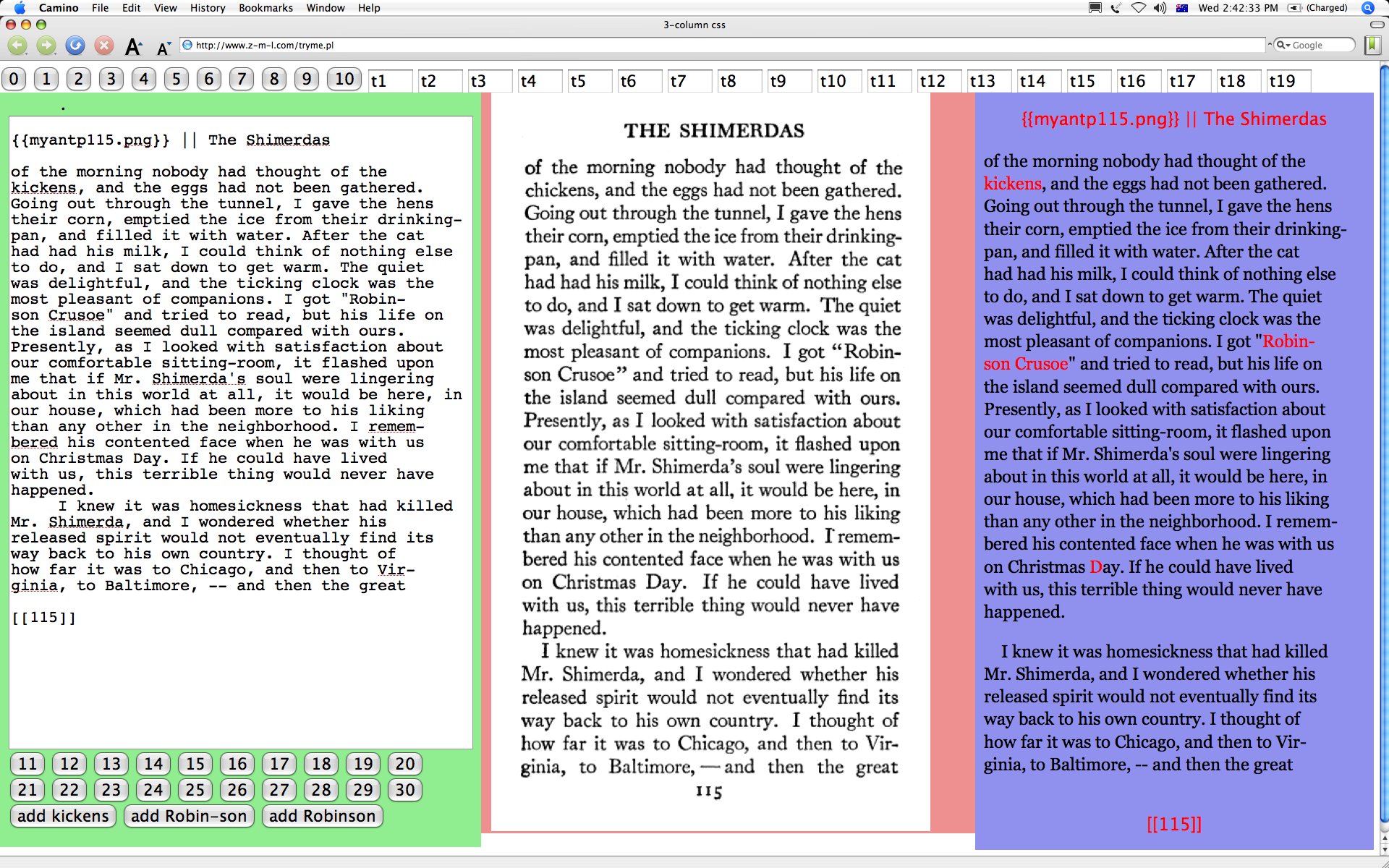The width and height of the screenshot is (1389, 868).
Task: Click the volume icon in the menu bar
Action: coord(1160,8)
